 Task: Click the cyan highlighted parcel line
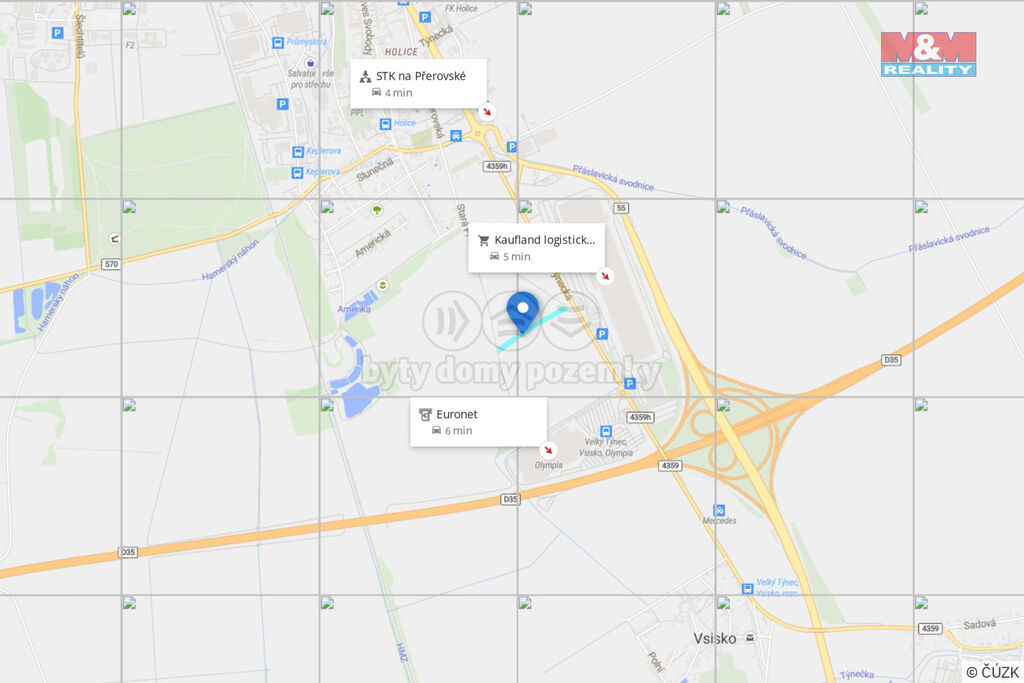[x=532, y=330]
